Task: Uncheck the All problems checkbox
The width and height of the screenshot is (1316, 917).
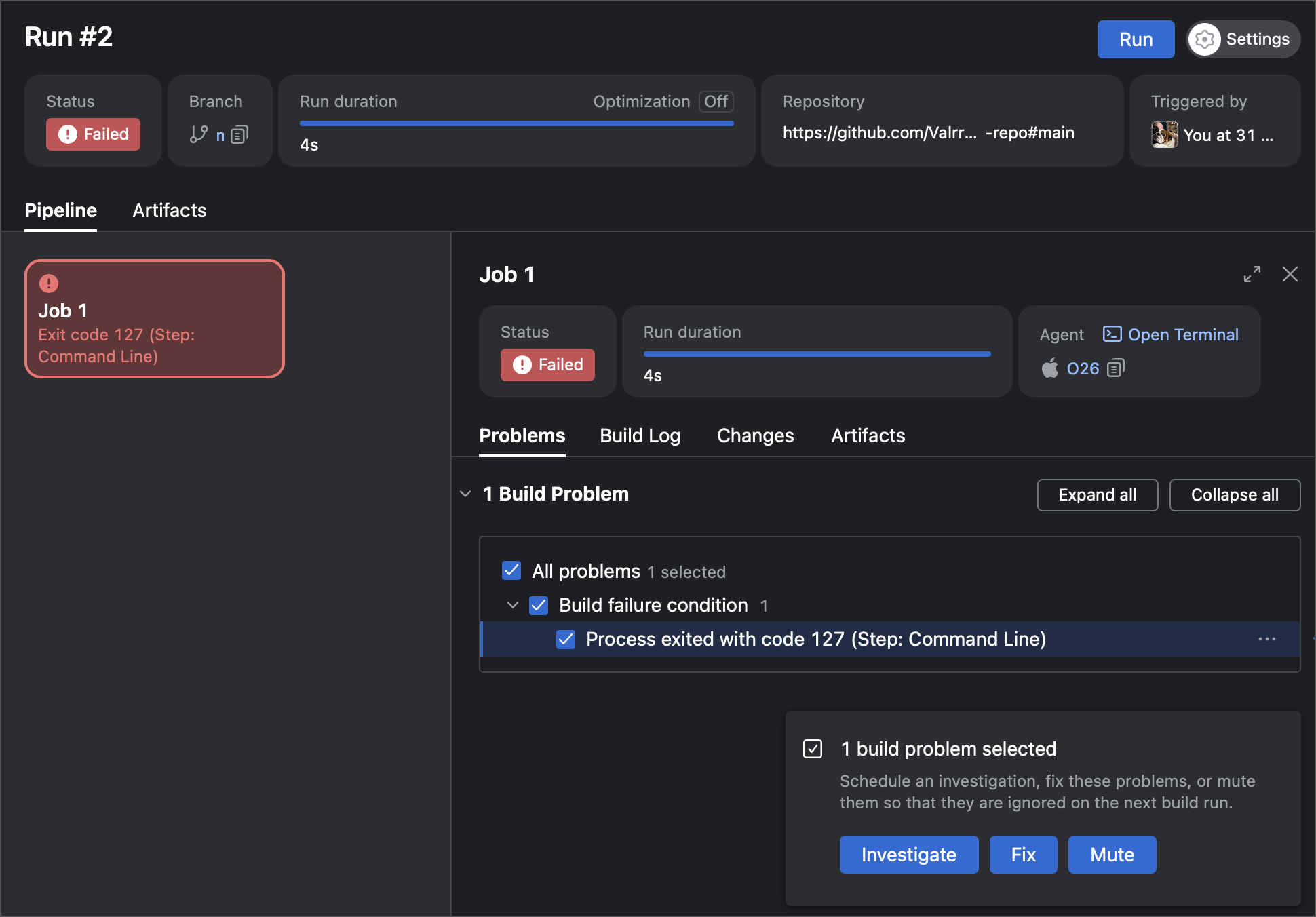Action: pyautogui.click(x=511, y=570)
